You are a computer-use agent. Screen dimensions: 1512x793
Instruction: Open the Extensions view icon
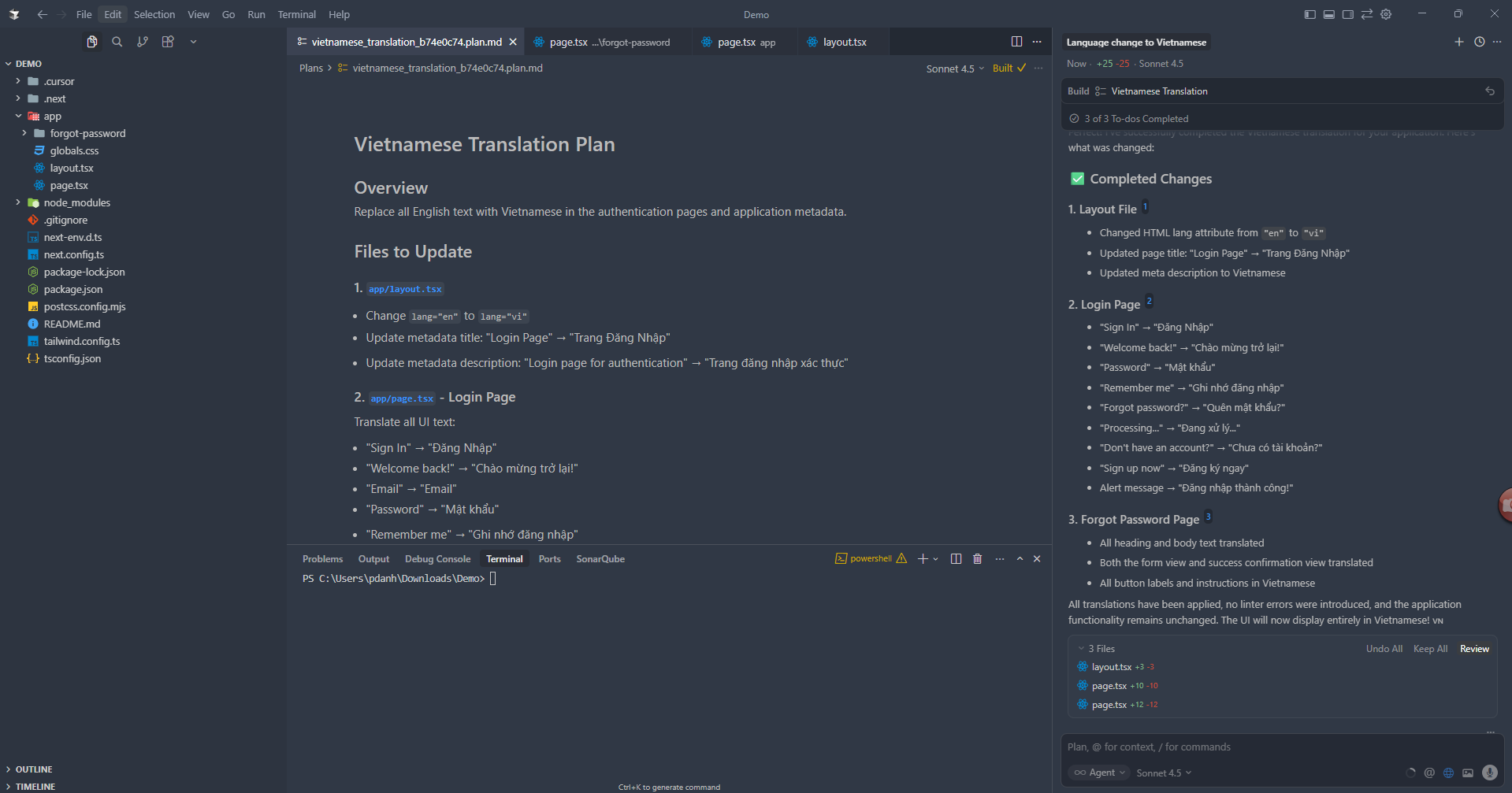coord(168,42)
